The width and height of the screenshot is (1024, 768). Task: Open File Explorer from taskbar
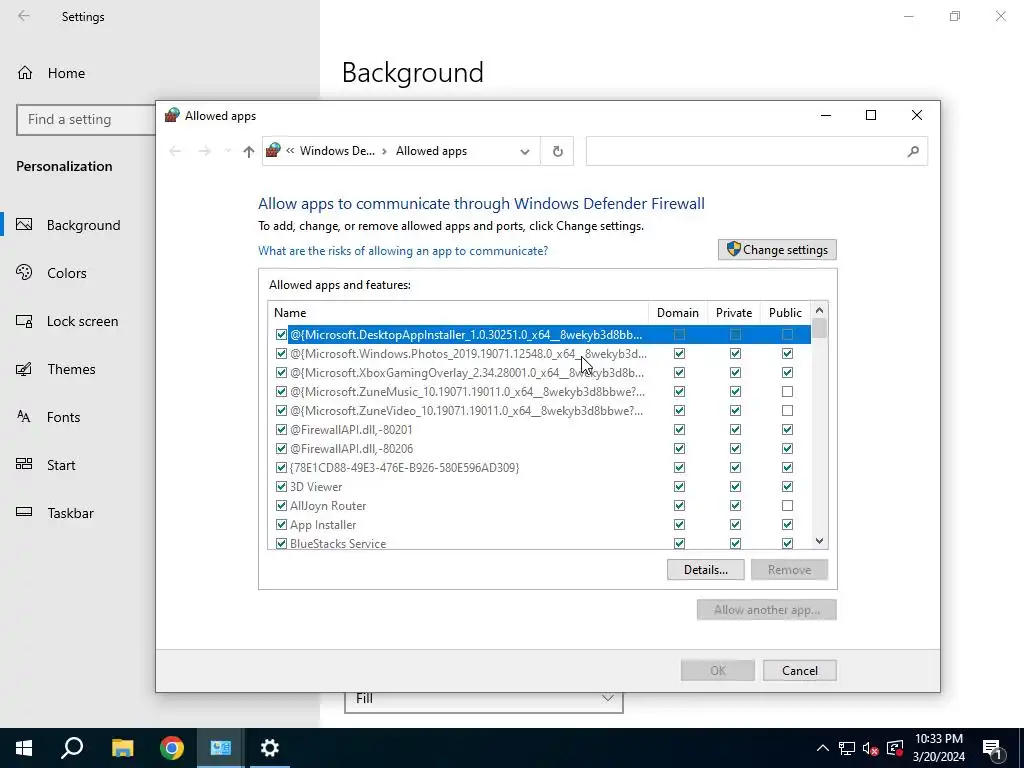point(122,748)
